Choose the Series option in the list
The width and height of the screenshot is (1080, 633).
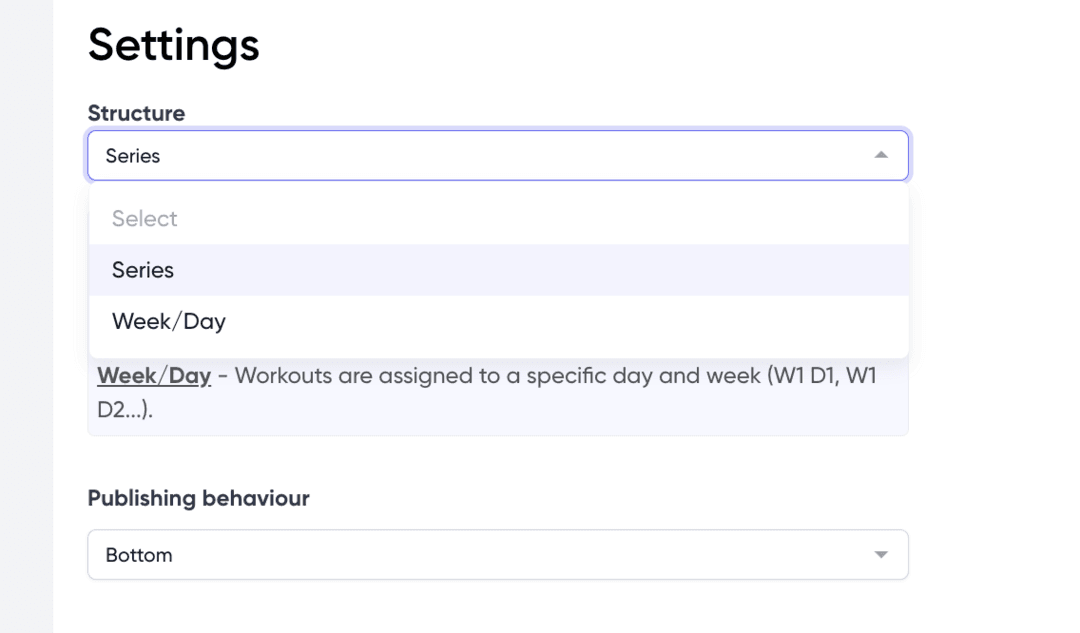[x=143, y=270]
